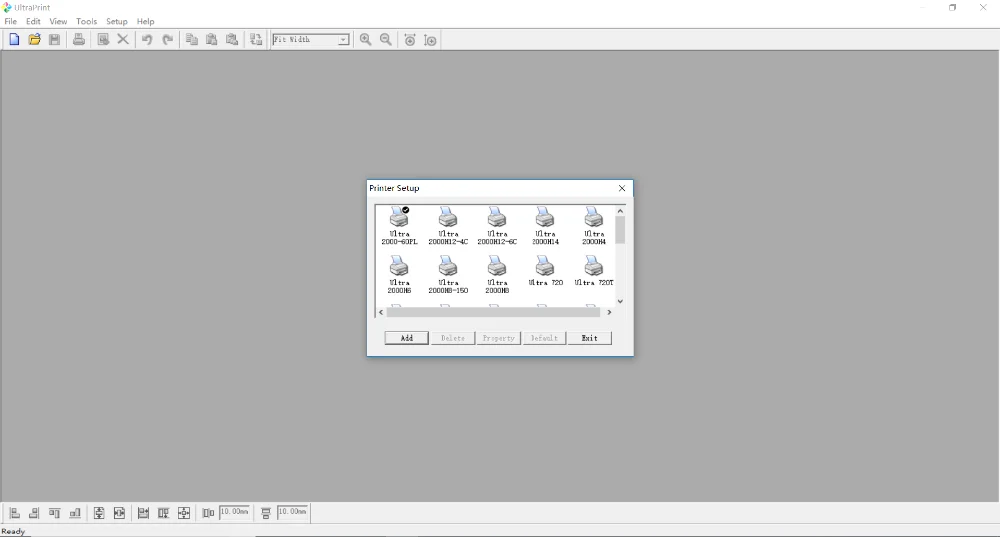The width and height of the screenshot is (1000, 537).
Task: Select the Ultra 2000-60PL printer
Action: pyautogui.click(x=399, y=226)
